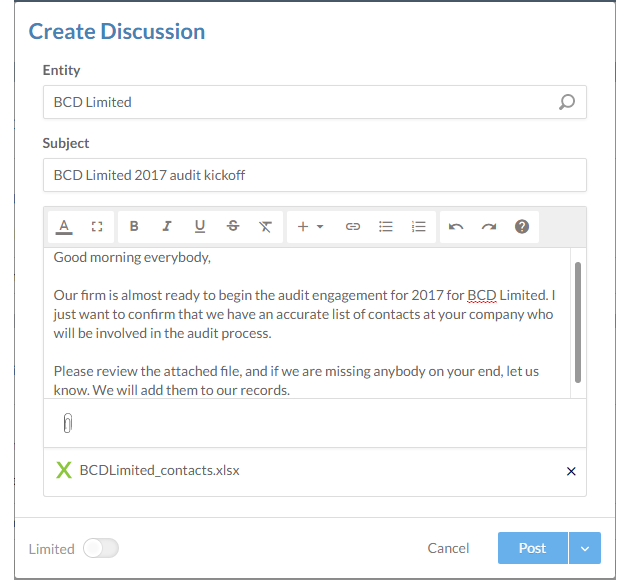Create a bulleted list
630x580 pixels.
coord(386,227)
